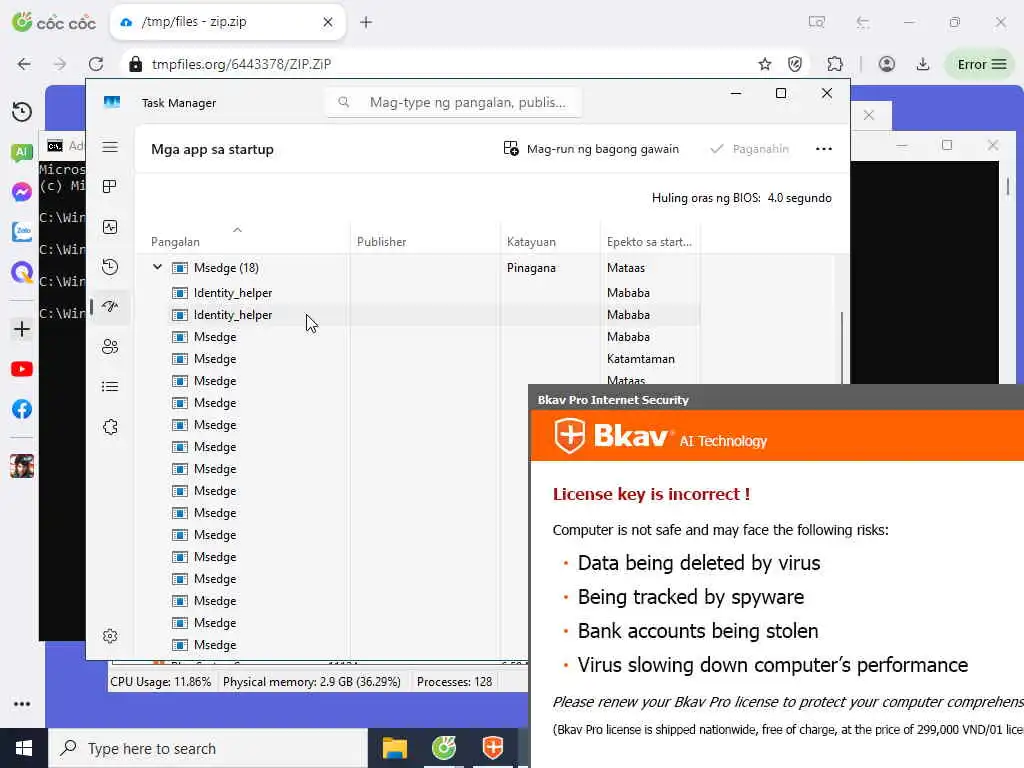Click the Pinagana status cell

[x=531, y=268]
